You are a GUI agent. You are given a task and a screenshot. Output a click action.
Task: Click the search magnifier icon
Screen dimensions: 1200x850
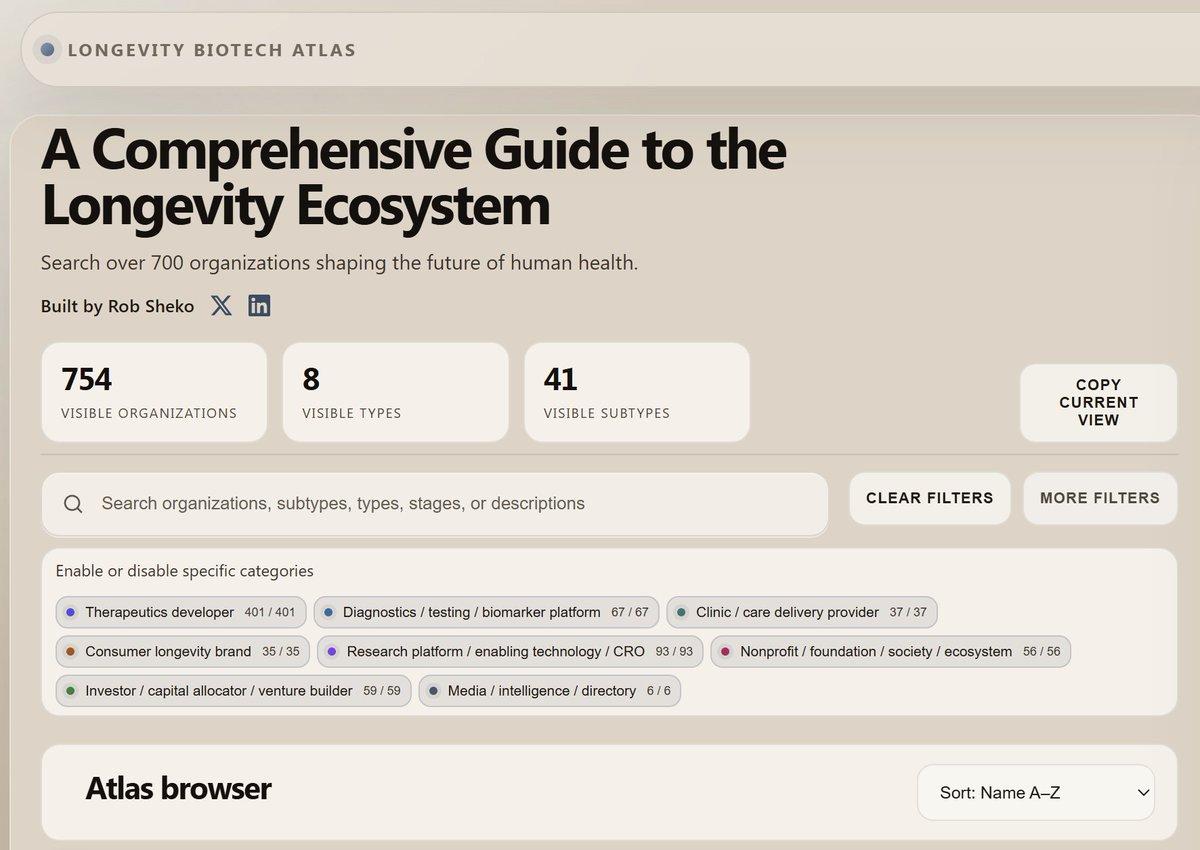tap(73, 504)
